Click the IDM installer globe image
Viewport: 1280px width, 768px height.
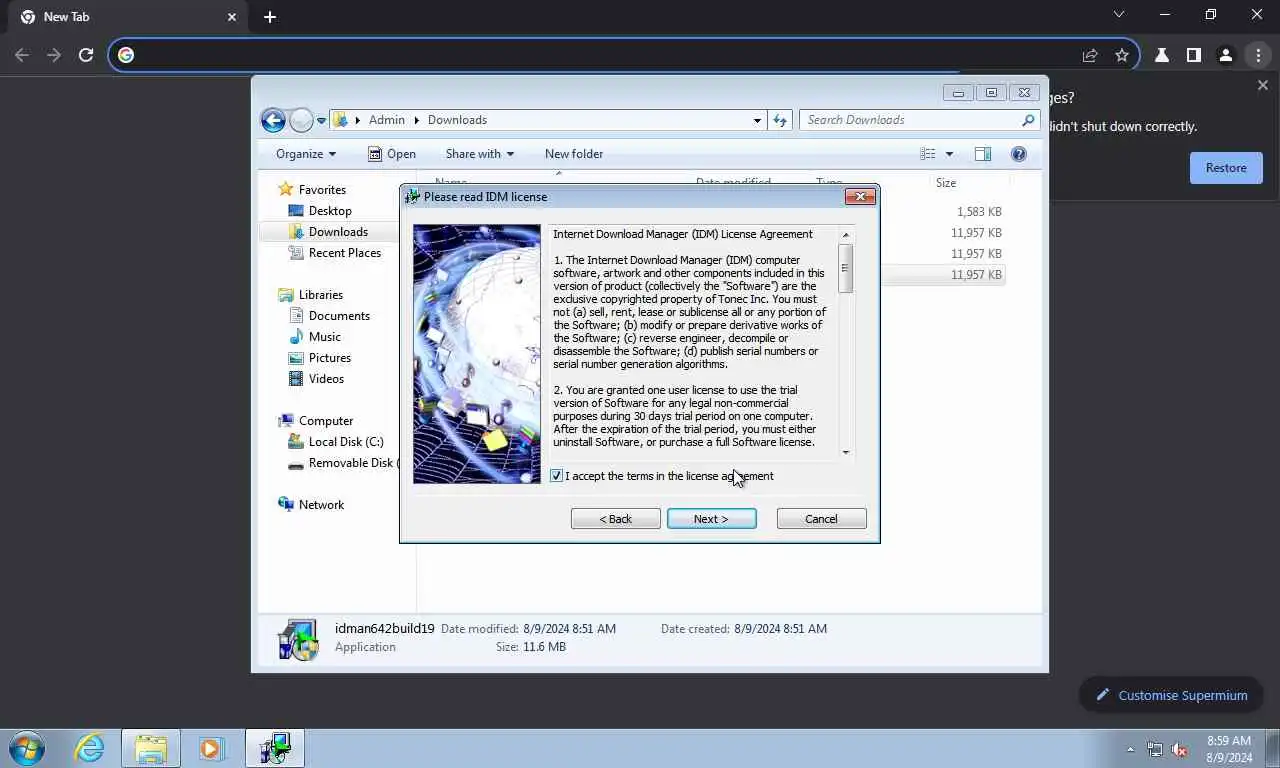[x=477, y=354]
